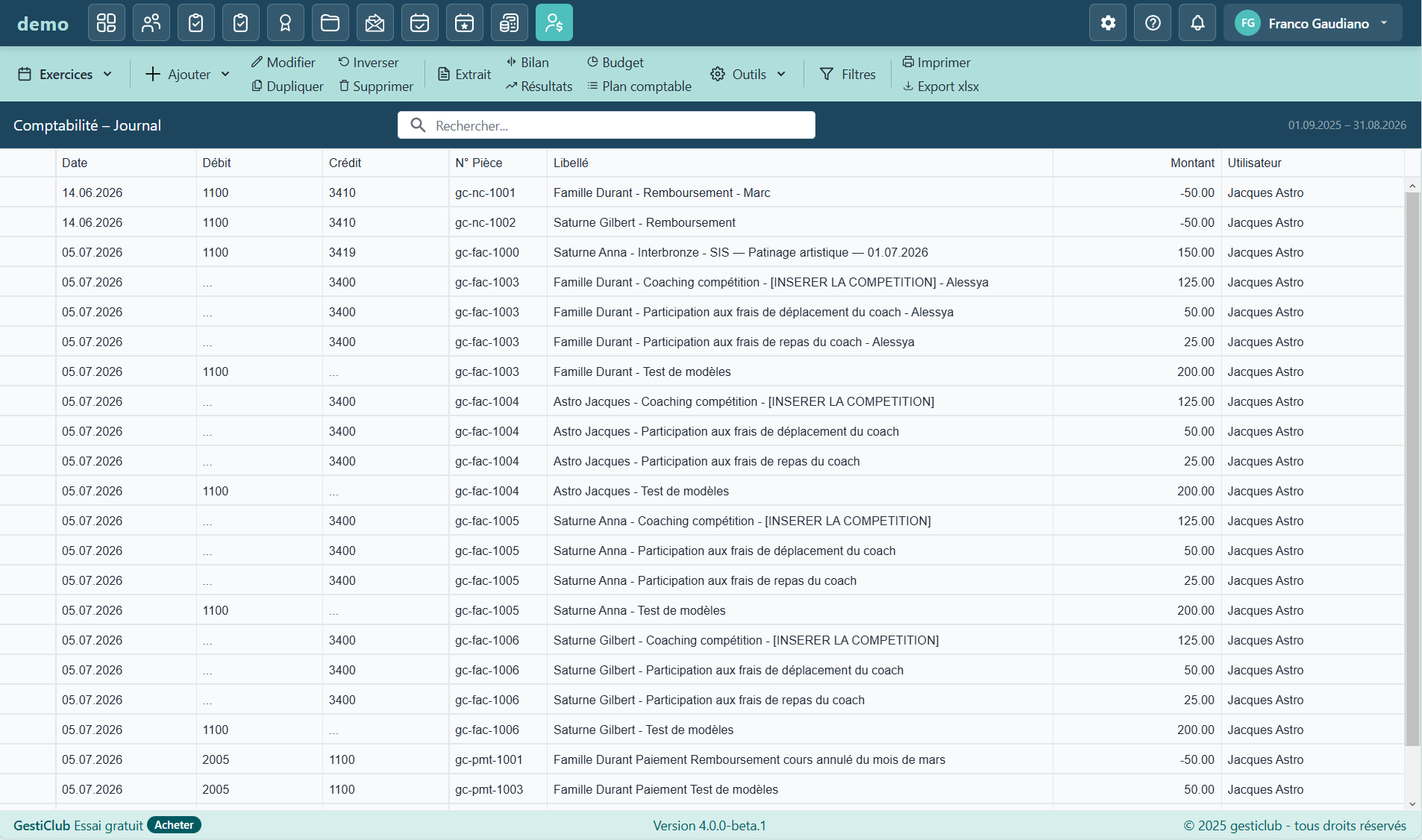The height and width of the screenshot is (840, 1422).
Task: Select Famille Durant Coaching compétition Alessya row
Action: pos(701,282)
